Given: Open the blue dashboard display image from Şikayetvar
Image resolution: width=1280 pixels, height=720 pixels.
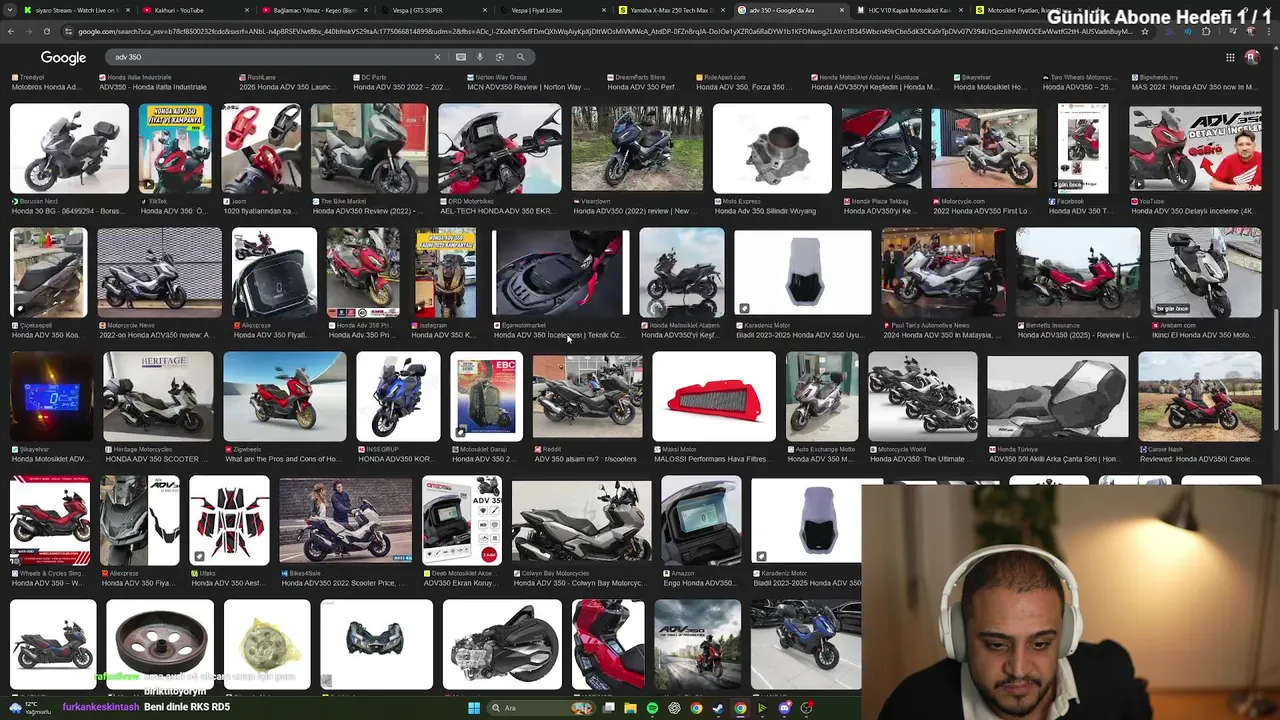Looking at the screenshot, I should 51,396.
